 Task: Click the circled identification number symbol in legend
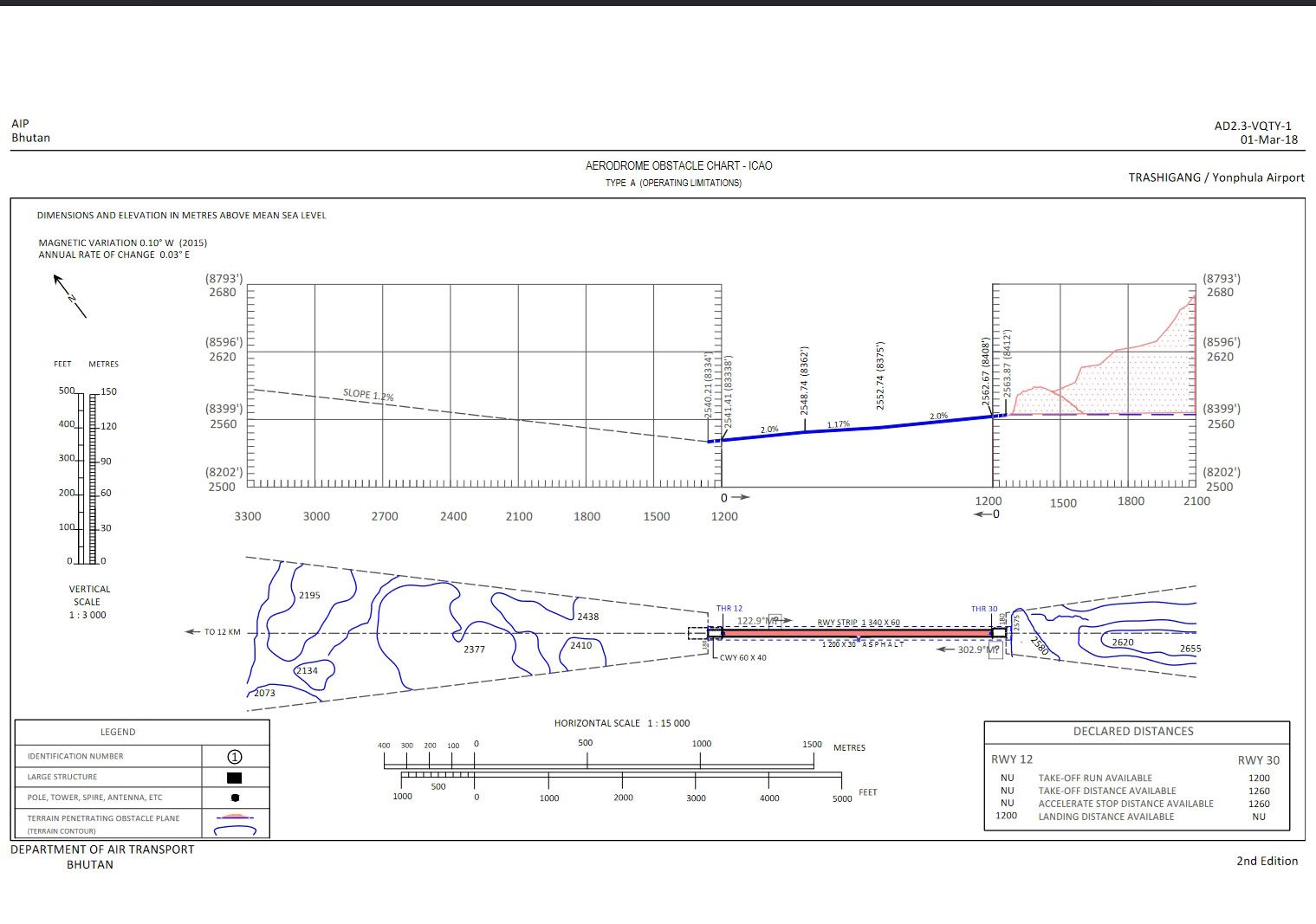[x=234, y=756]
